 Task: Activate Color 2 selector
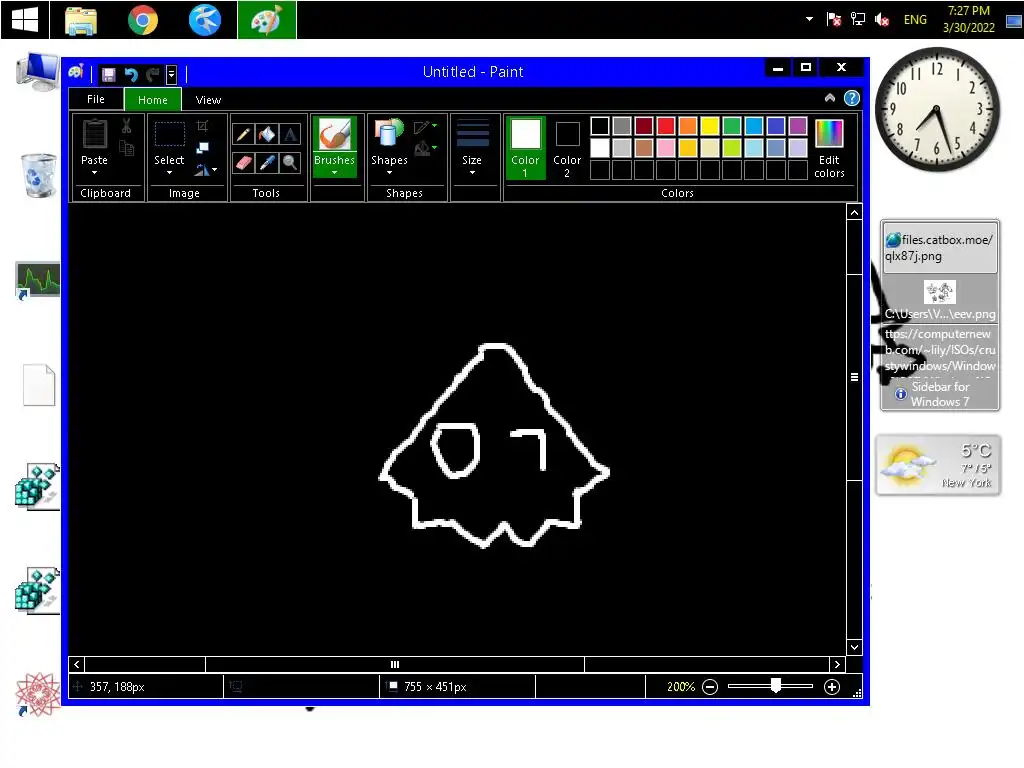click(x=567, y=148)
